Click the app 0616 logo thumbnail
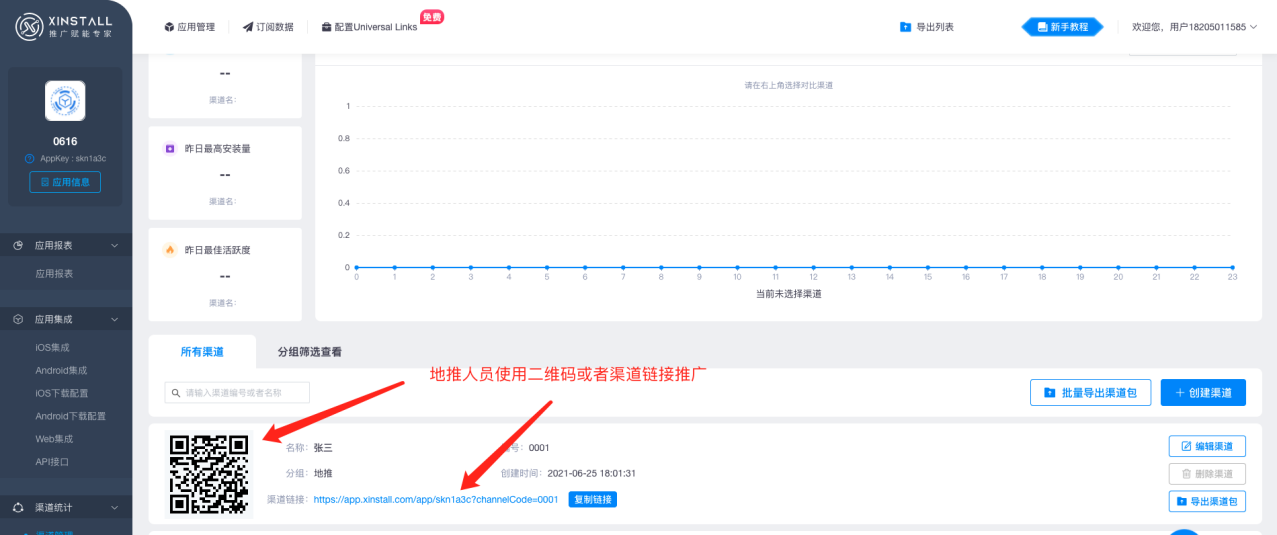Screen dimensions: 1277x535 tap(65, 101)
